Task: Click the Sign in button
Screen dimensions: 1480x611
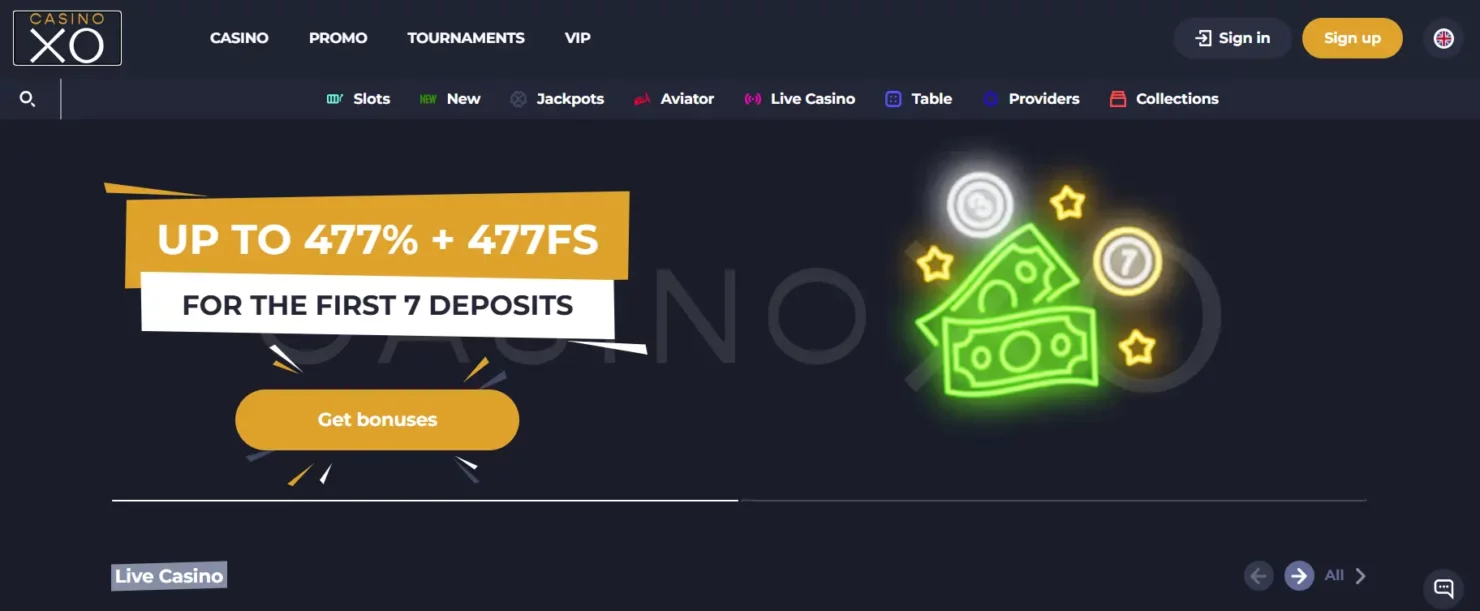Action: (1232, 38)
